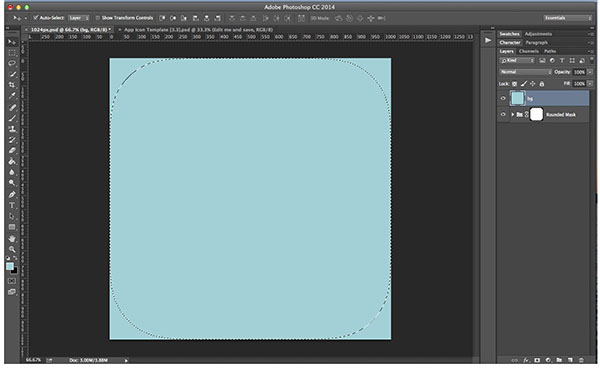The image size is (600, 368).
Task: Click the bg layer thumbnail
Action: [x=517, y=98]
